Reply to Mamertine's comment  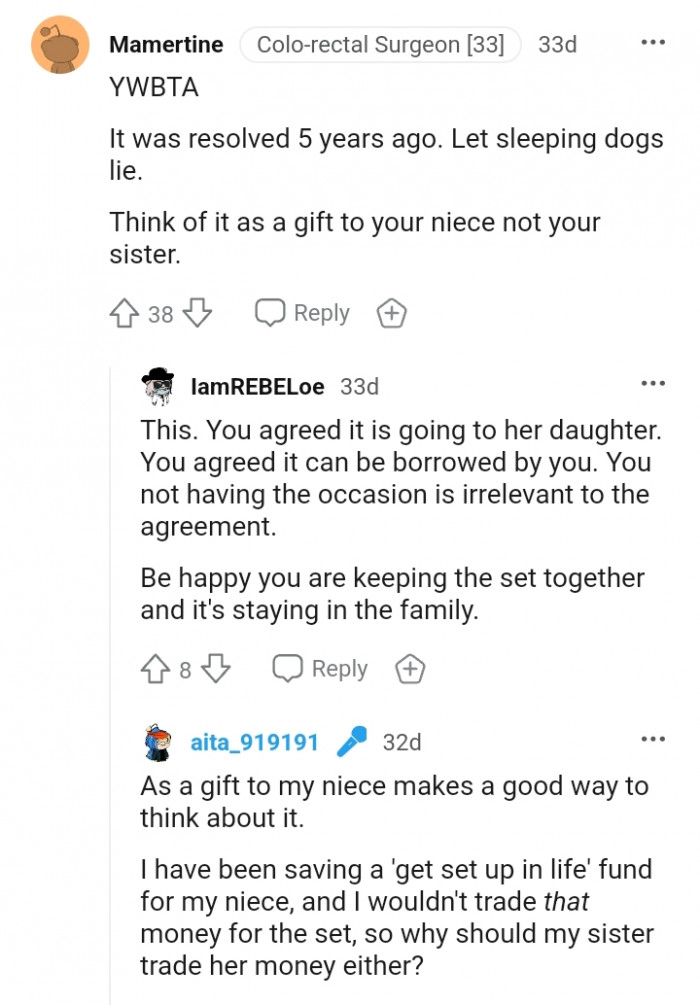(301, 313)
